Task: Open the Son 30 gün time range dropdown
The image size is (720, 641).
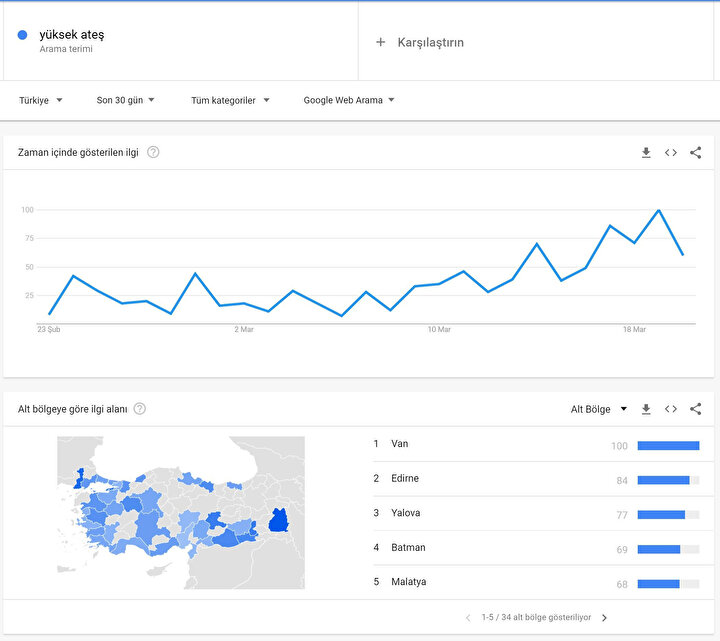Action: tap(125, 100)
